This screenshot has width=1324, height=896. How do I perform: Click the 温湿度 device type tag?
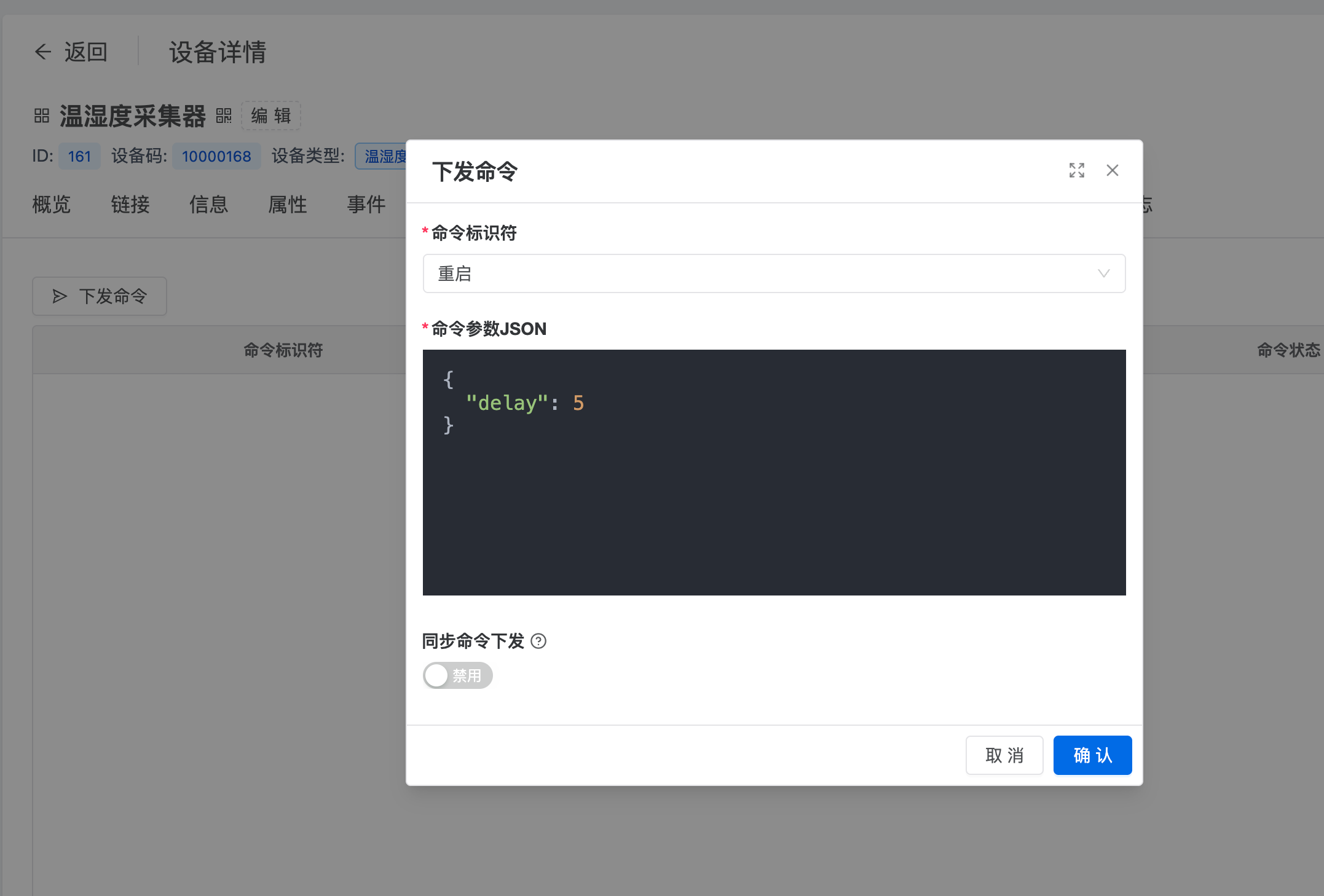(x=381, y=156)
